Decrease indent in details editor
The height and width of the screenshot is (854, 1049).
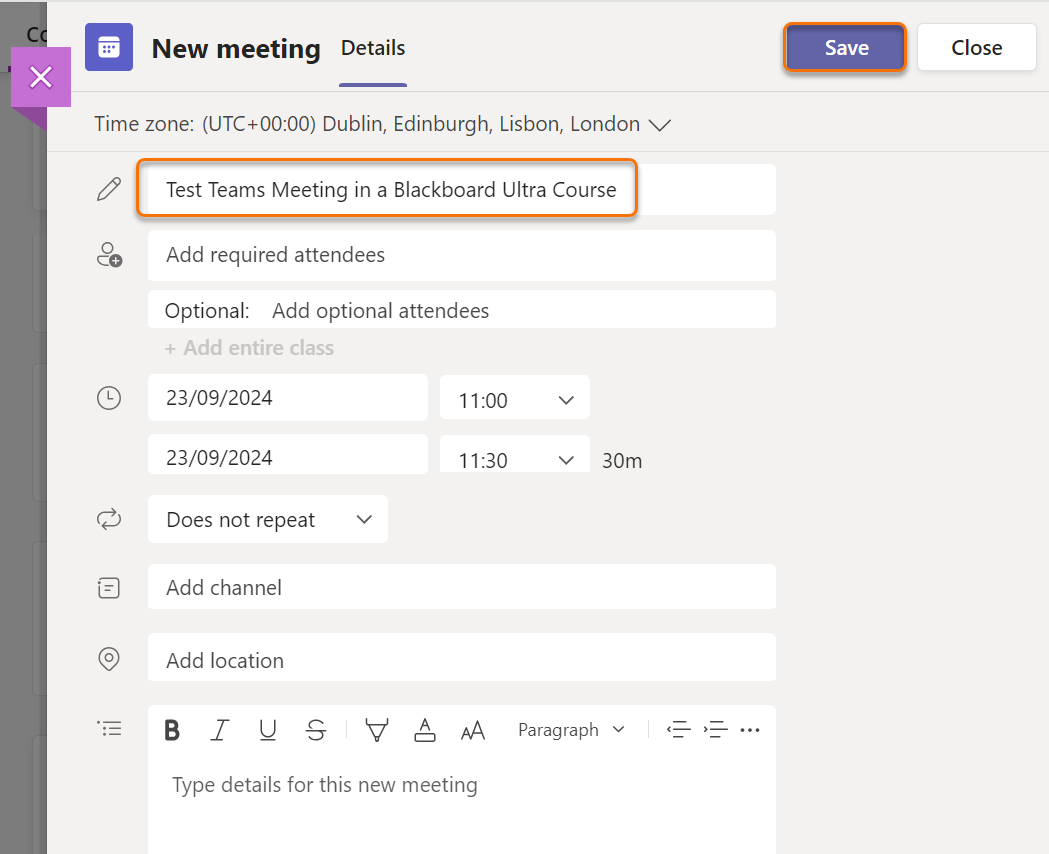pos(679,730)
